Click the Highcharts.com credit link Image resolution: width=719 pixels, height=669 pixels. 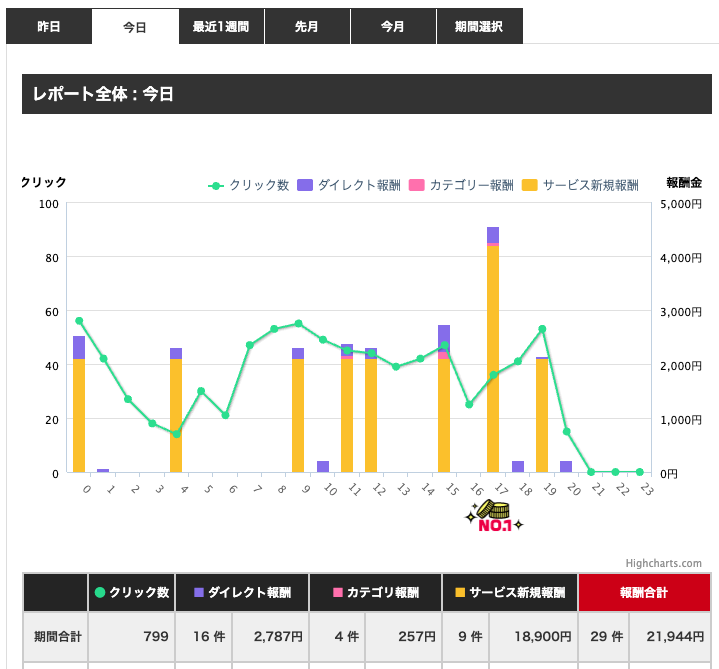(664, 563)
